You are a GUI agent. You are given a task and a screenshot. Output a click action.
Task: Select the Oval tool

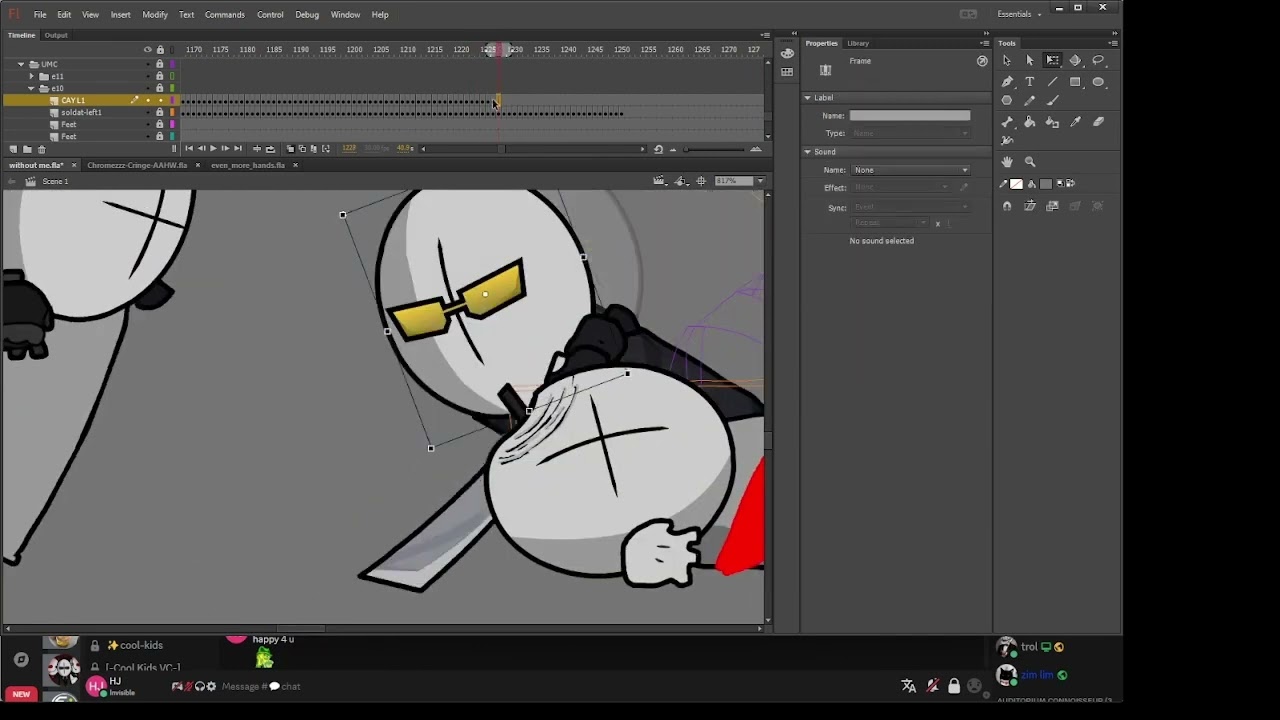[x=1098, y=82]
